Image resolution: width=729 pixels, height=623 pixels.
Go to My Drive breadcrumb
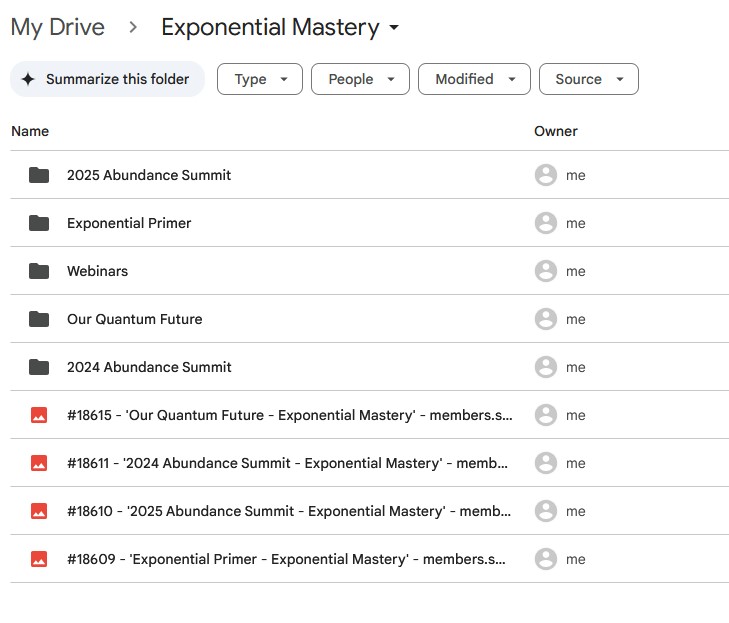click(57, 28)
